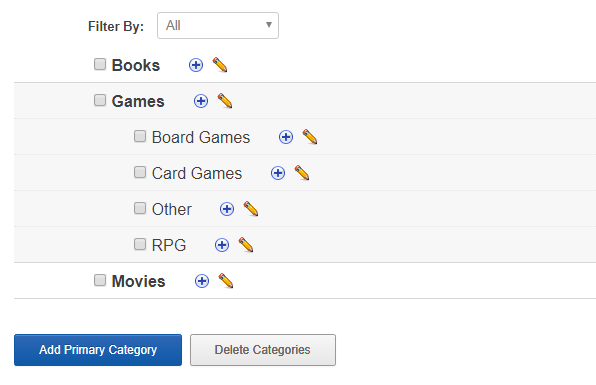Click the plus icon next to Other

pyautogui.click(x=227, y=209)
